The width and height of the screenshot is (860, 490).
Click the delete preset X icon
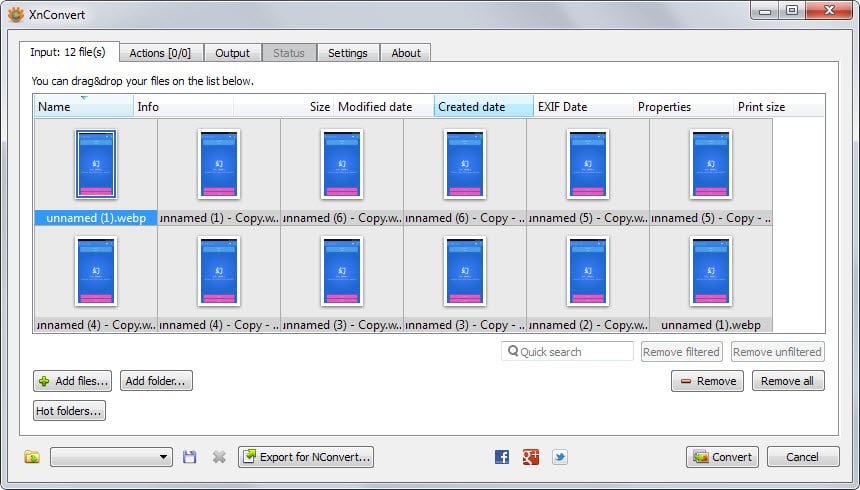tap(219, 457)
